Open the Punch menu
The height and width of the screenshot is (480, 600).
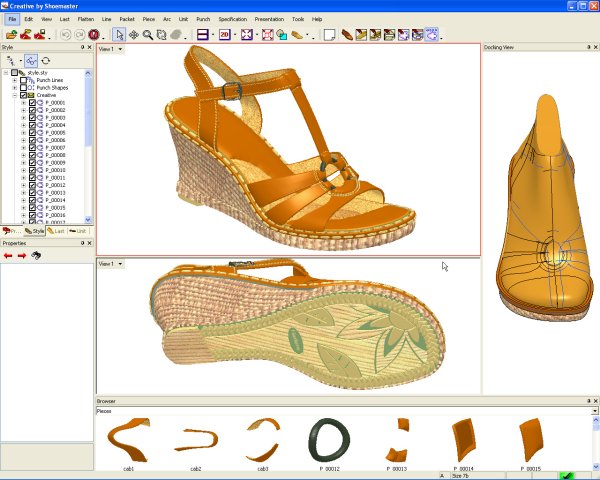pos(203,19)
